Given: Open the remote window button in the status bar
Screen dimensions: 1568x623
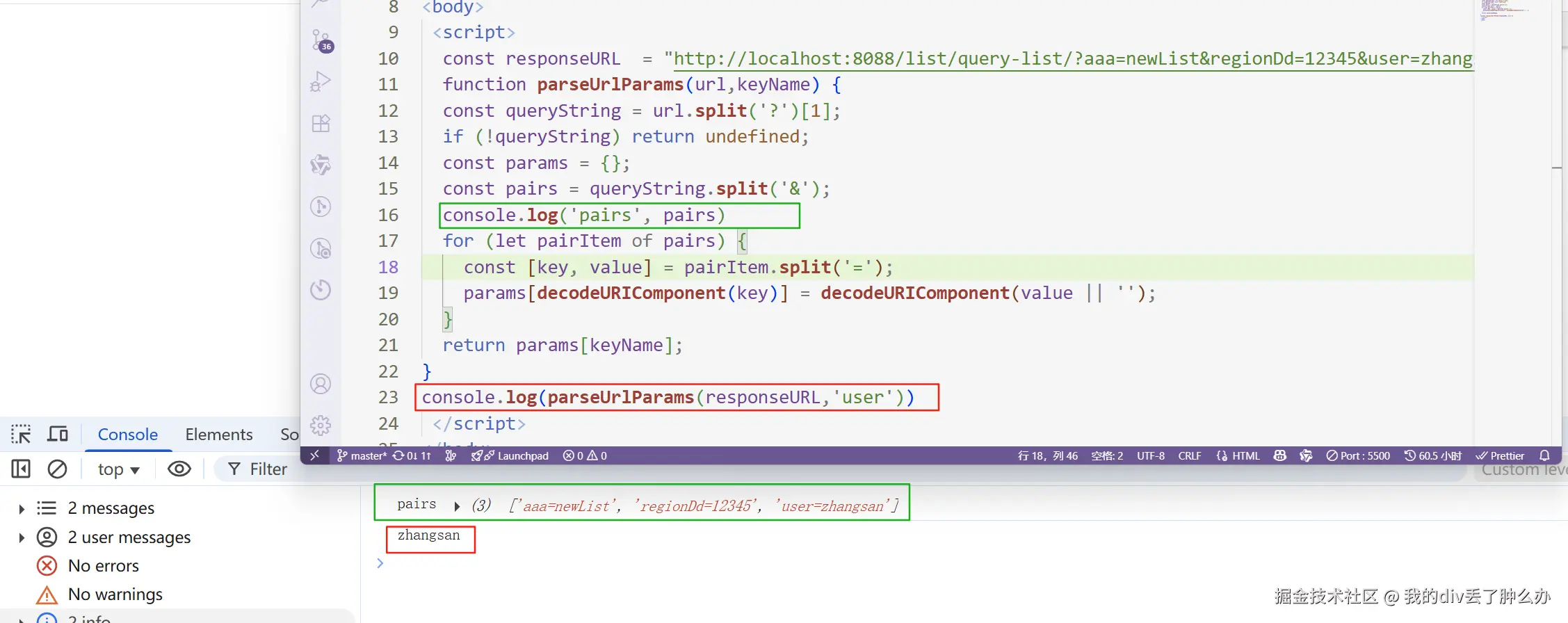Looking at the screenshot, I should tap(314, 455).
